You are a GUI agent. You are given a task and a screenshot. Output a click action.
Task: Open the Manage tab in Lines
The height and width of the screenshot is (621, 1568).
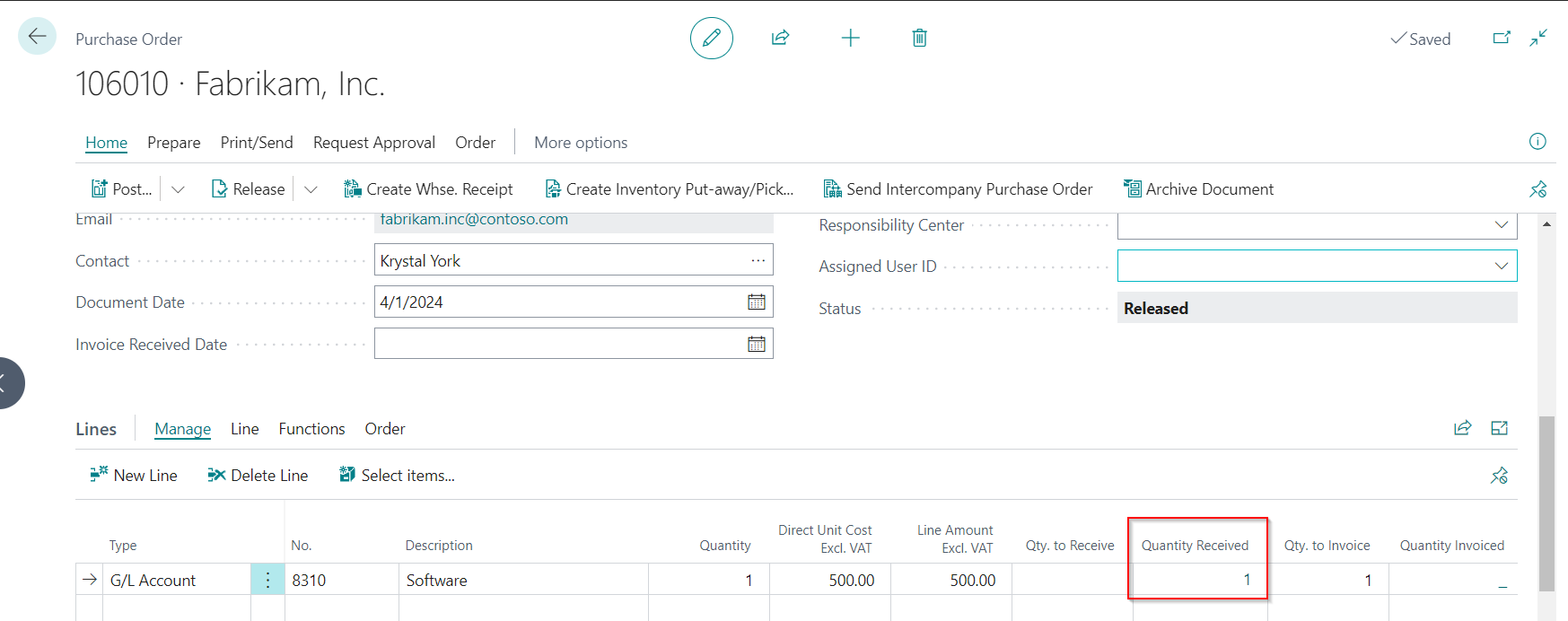(183, 429)
